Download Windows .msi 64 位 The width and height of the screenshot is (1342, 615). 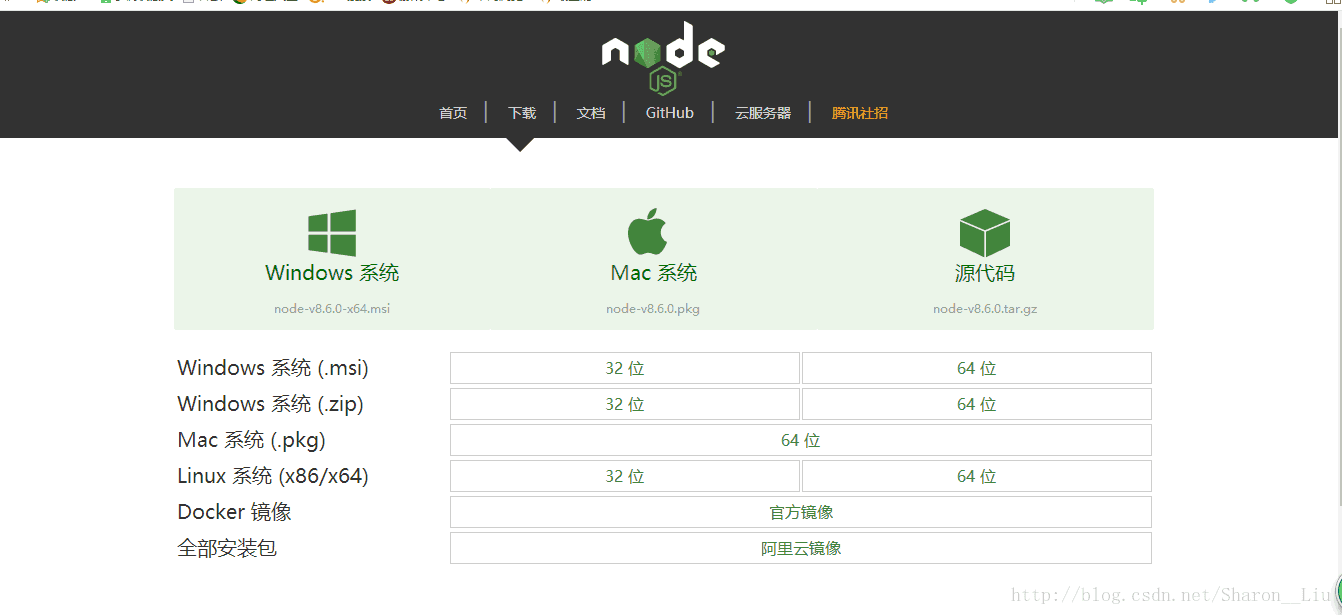point(977,368)
